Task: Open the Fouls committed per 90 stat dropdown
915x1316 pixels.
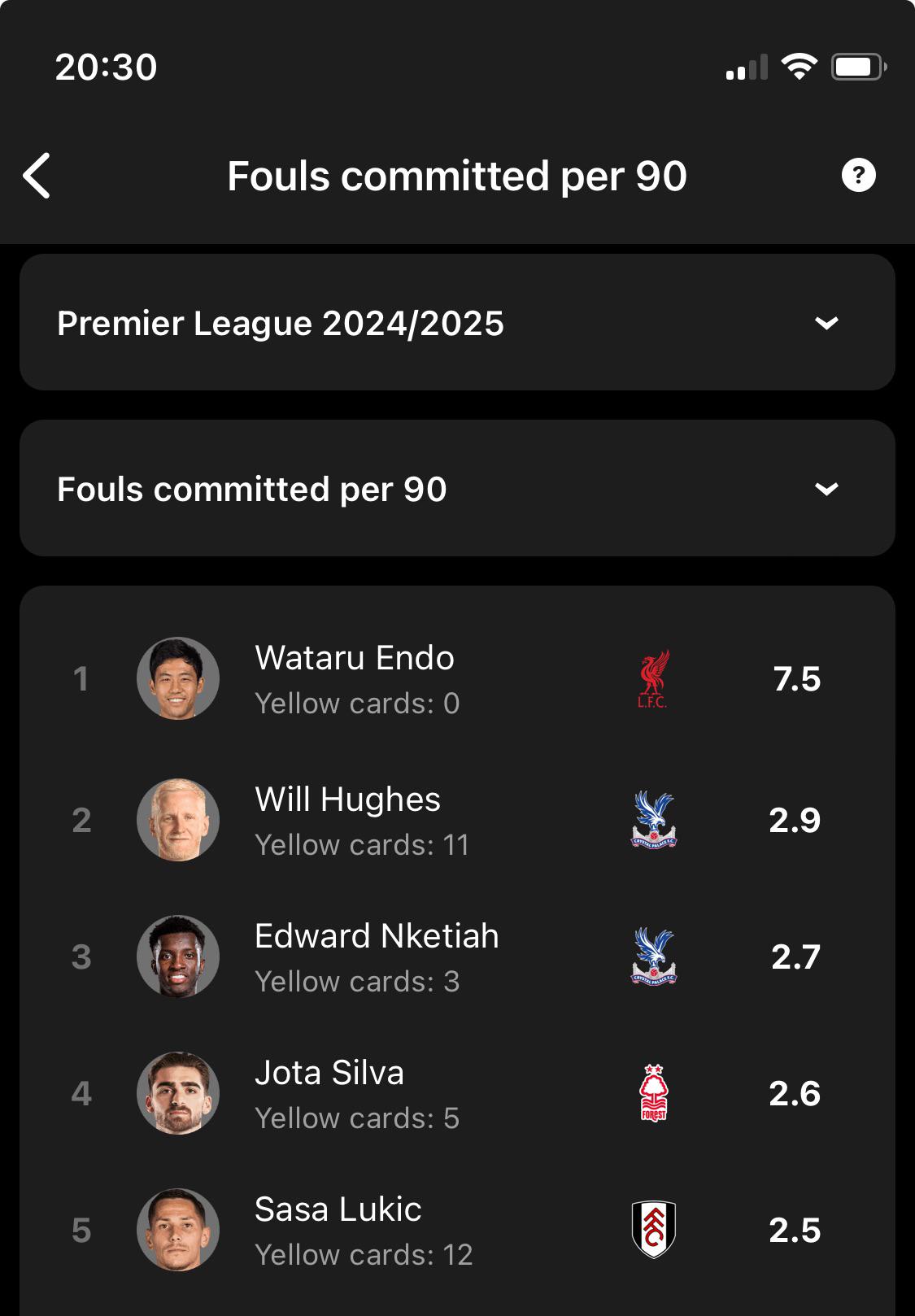Action: pos(457,489)
